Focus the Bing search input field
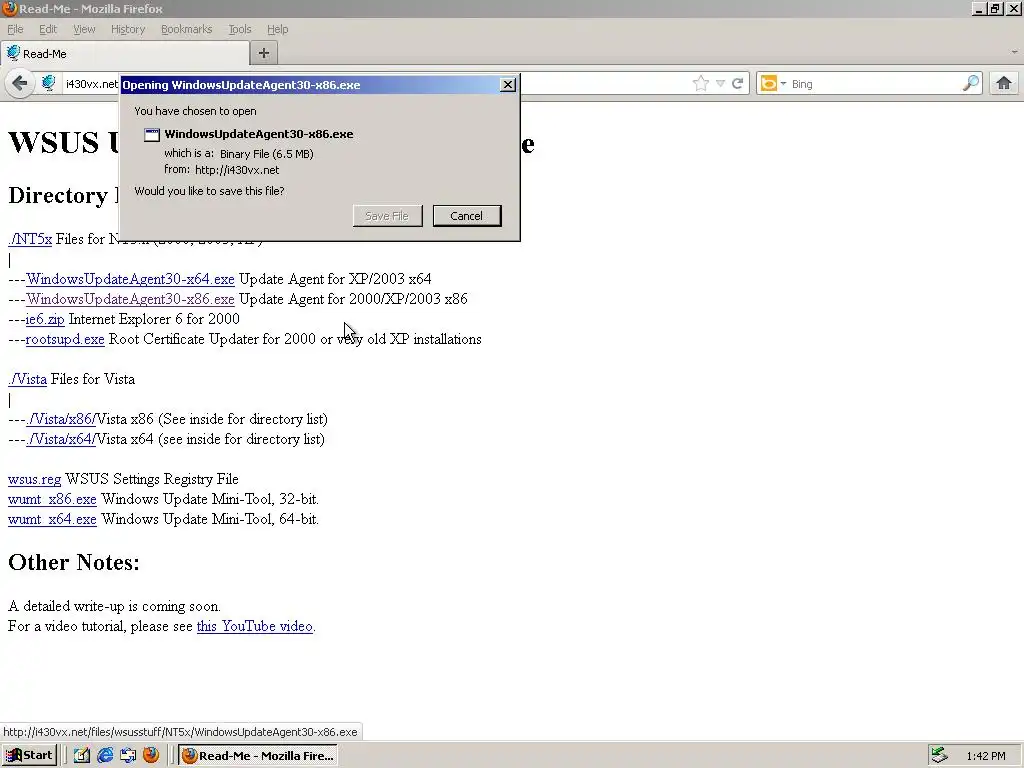Screen dimensions: 1024x768 (x=873, y=84)
